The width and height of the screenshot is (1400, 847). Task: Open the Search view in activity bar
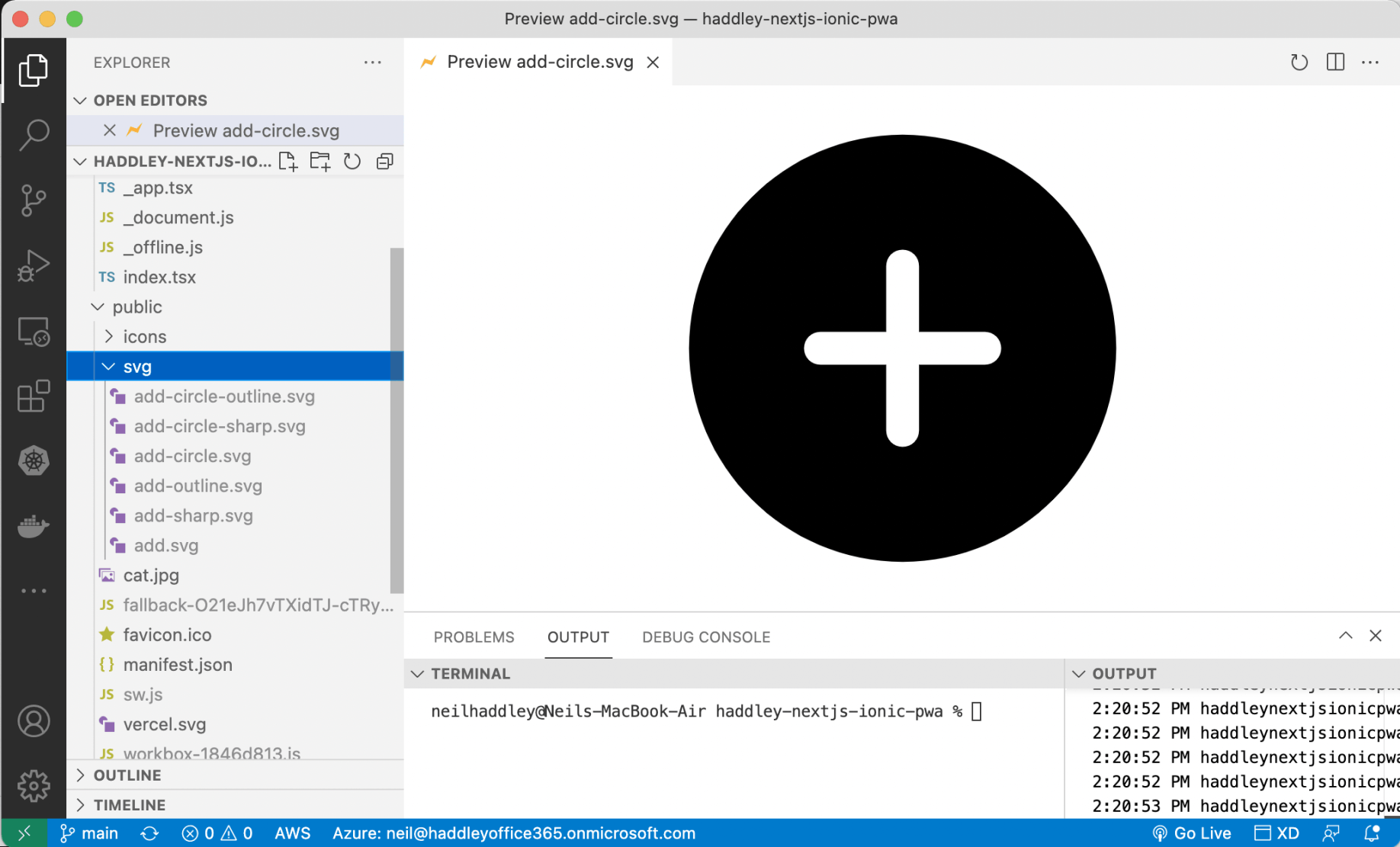coord(34,135)
